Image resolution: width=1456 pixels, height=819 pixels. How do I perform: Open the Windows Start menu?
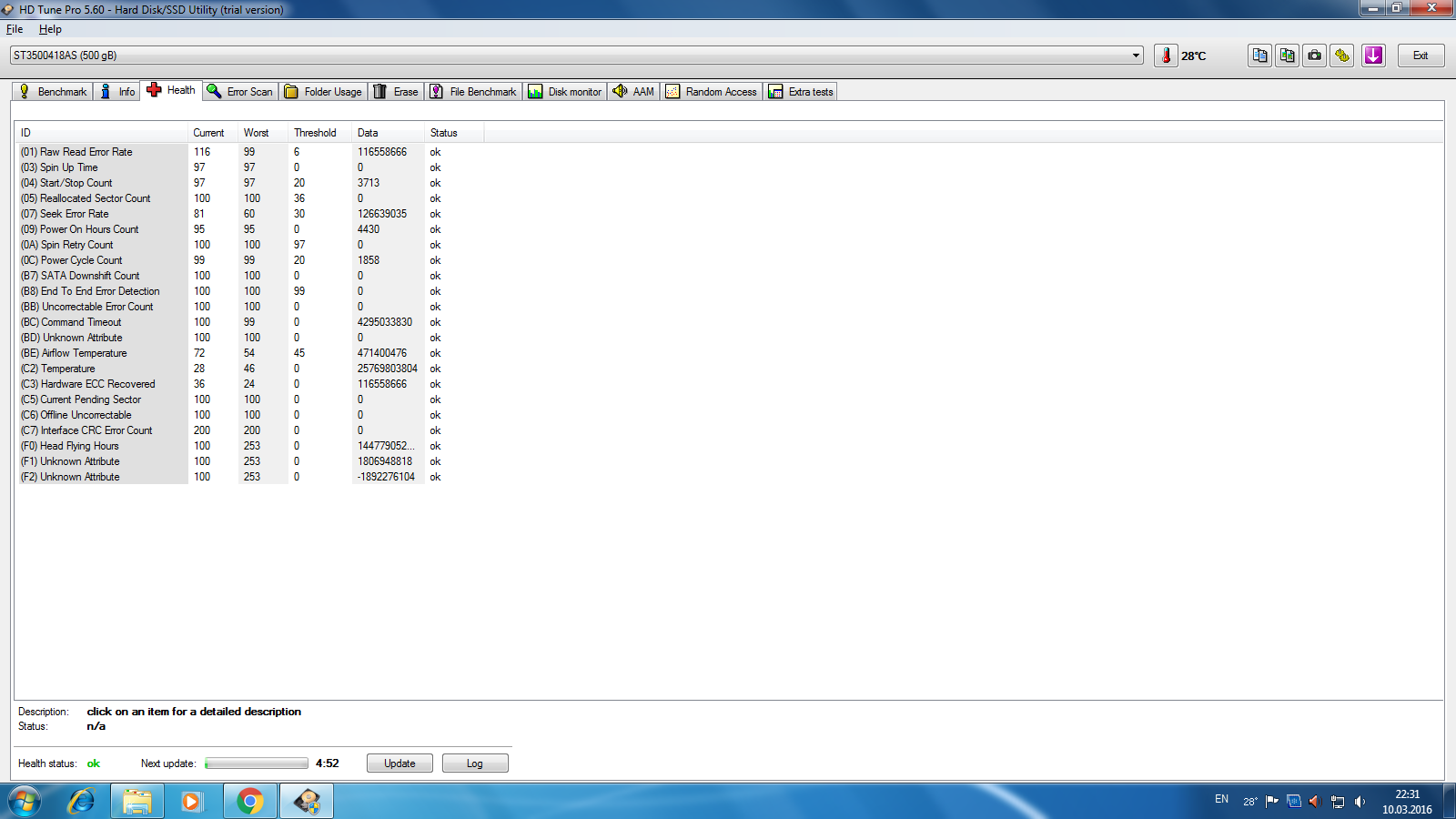[25, 802]
